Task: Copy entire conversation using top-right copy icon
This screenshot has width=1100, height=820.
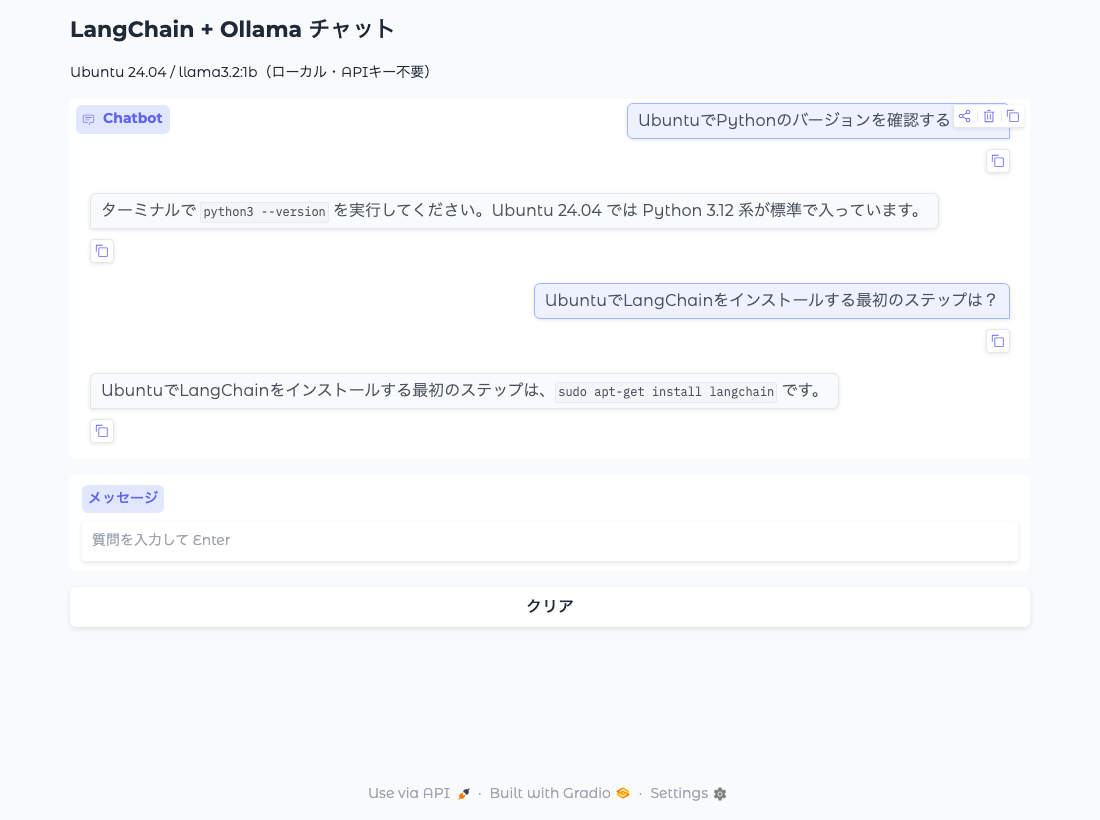Action: click(x=1012, y=116)
